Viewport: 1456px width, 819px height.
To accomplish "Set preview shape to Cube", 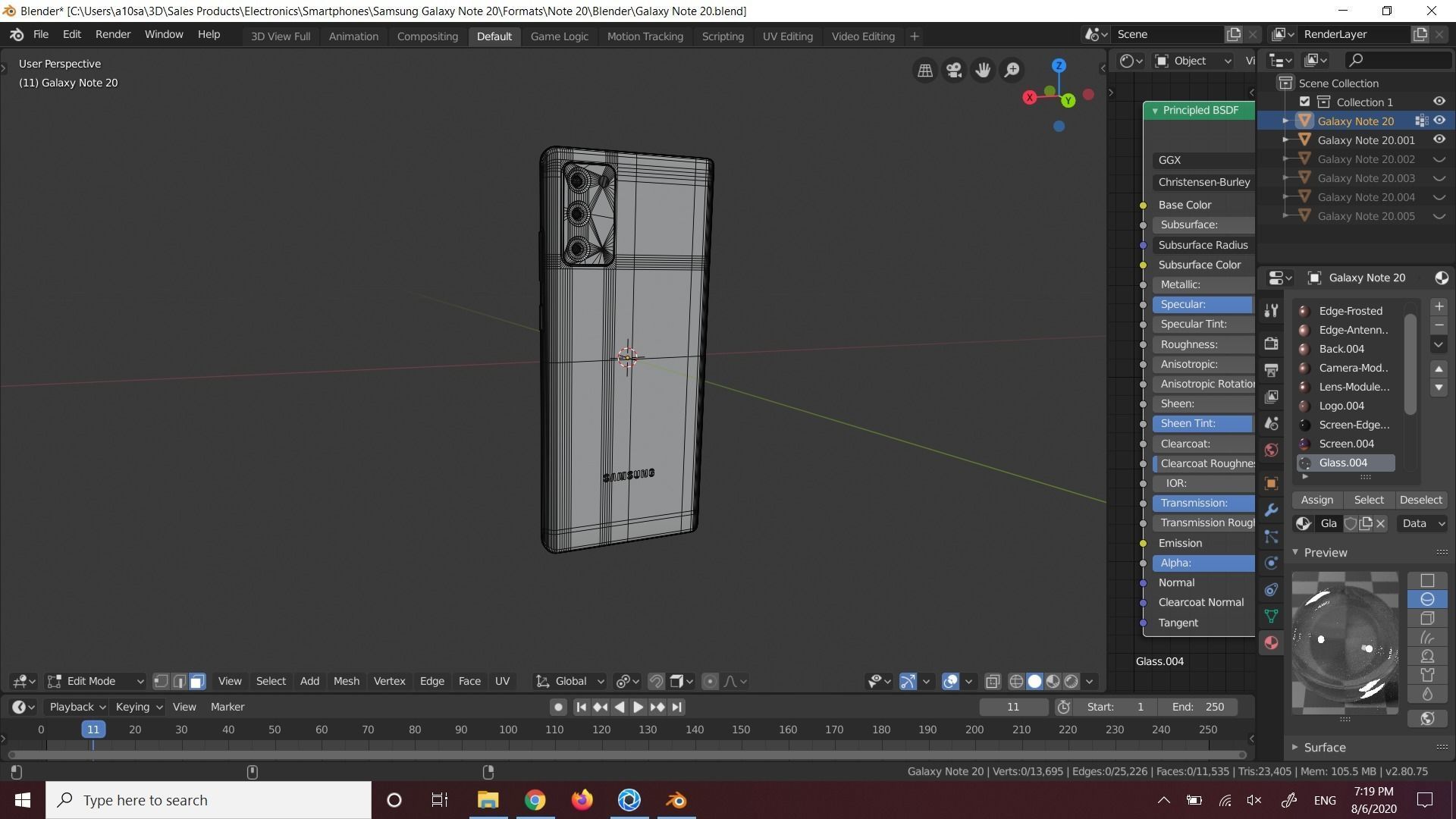I will [1427, 618].
